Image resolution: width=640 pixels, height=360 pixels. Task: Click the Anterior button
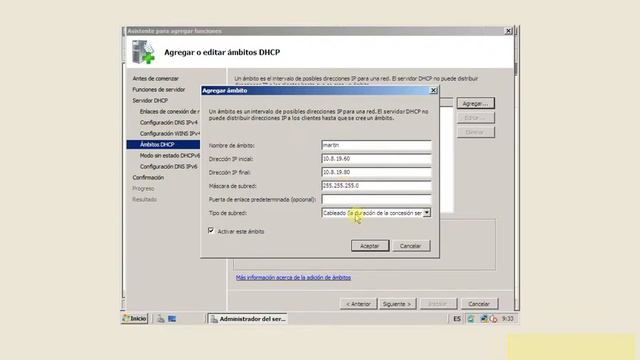[x=358, y=304]
